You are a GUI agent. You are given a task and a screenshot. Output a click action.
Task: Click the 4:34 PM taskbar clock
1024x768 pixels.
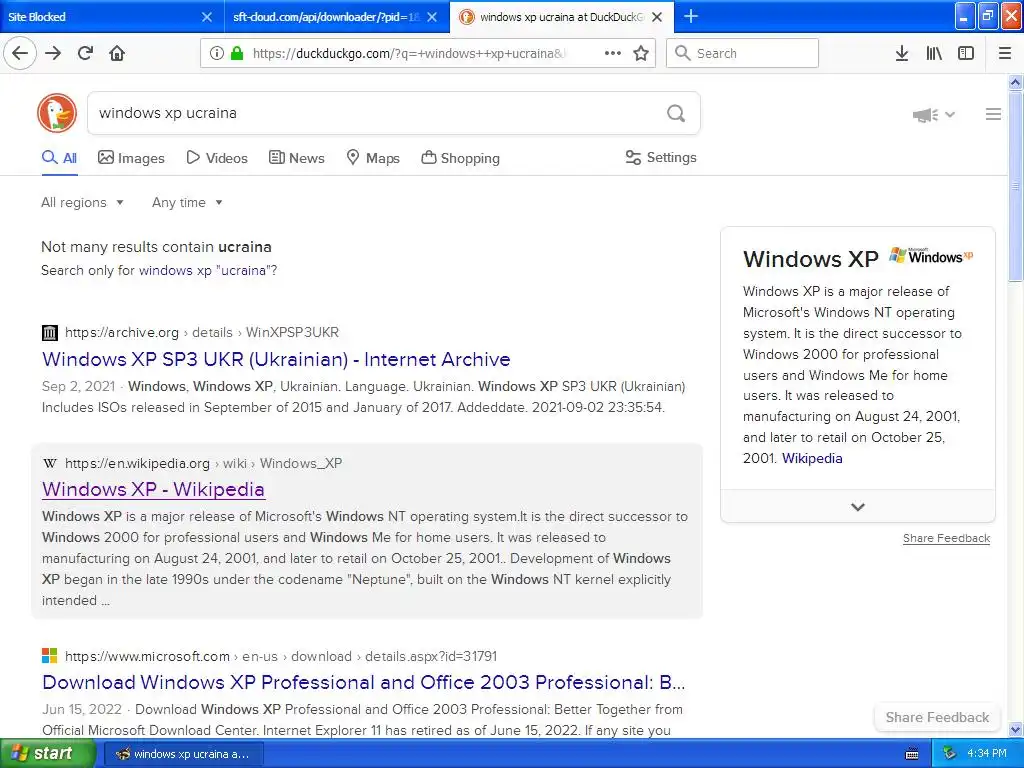(987, 754)
